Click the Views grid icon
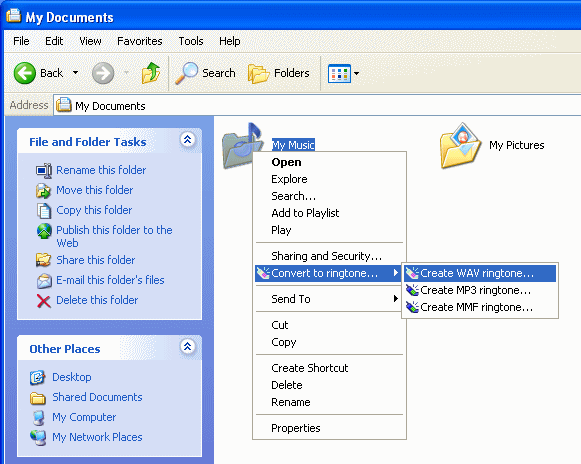 [339, 73]
